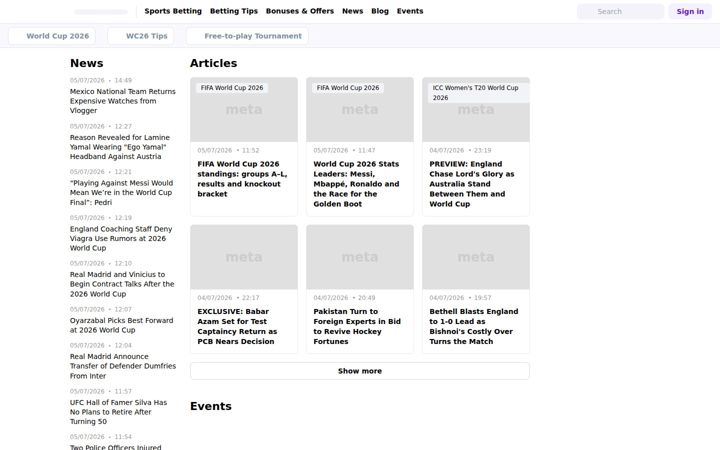Open the Sports Betting menu
720x450 pixels.
(x=173, y=11)
